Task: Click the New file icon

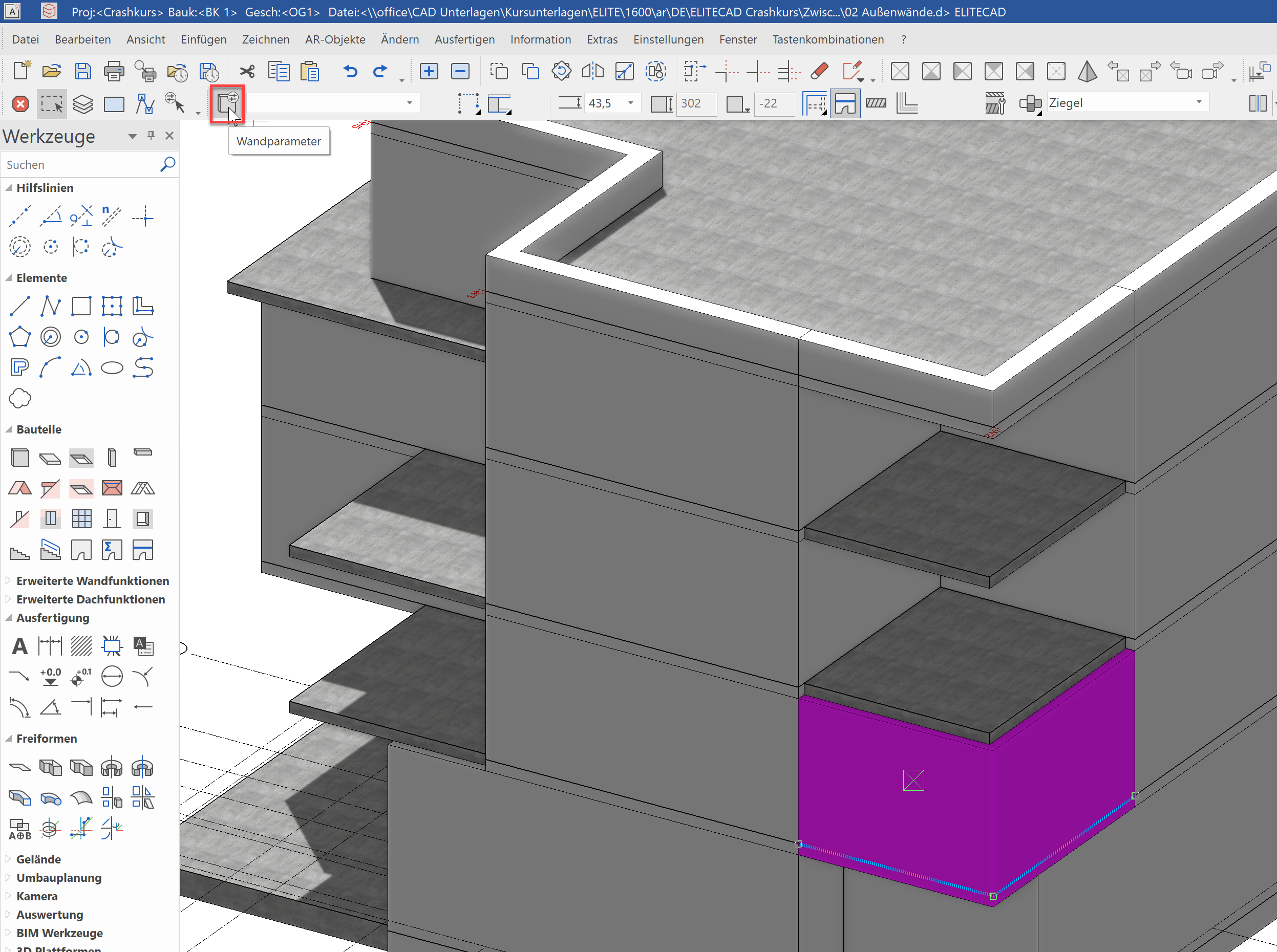Action: pyautogui.click(x=22, y=72)
